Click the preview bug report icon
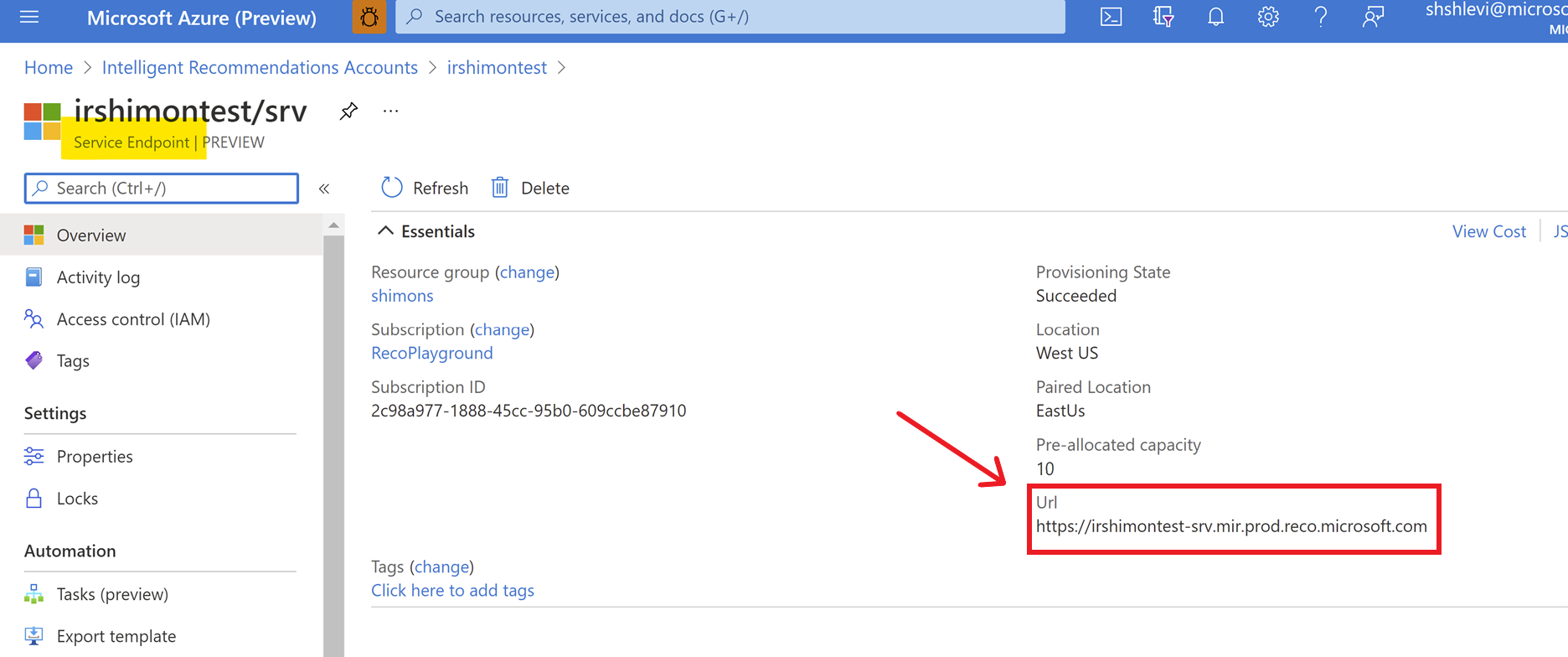1568x657 pixels. 369,17
